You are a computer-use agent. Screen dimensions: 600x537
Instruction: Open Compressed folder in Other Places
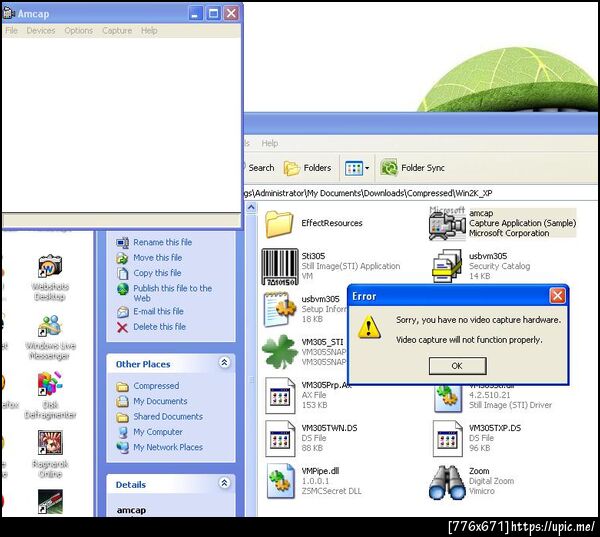(156, 386)
